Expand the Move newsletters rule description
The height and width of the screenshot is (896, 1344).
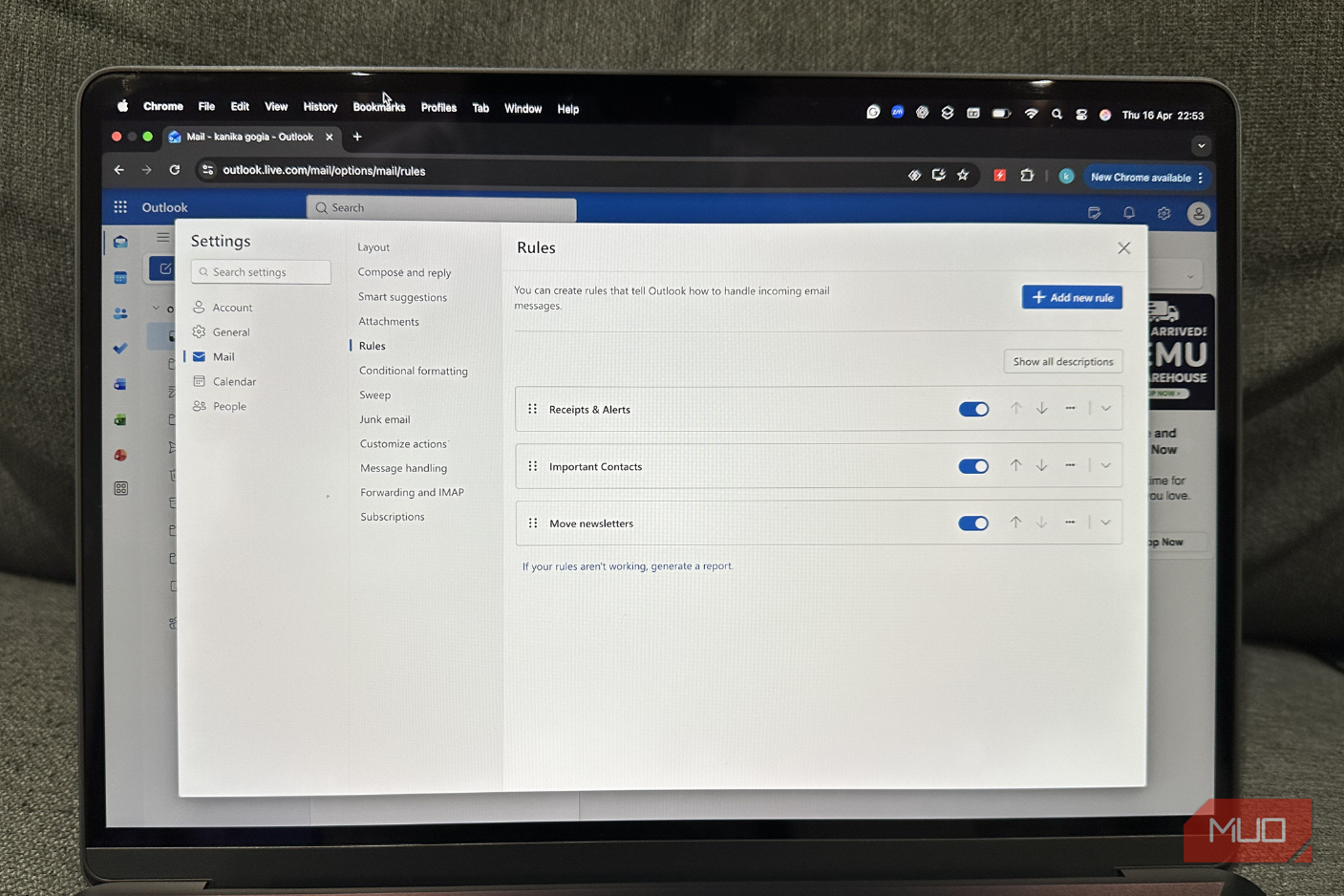[x=1105, y=523]
